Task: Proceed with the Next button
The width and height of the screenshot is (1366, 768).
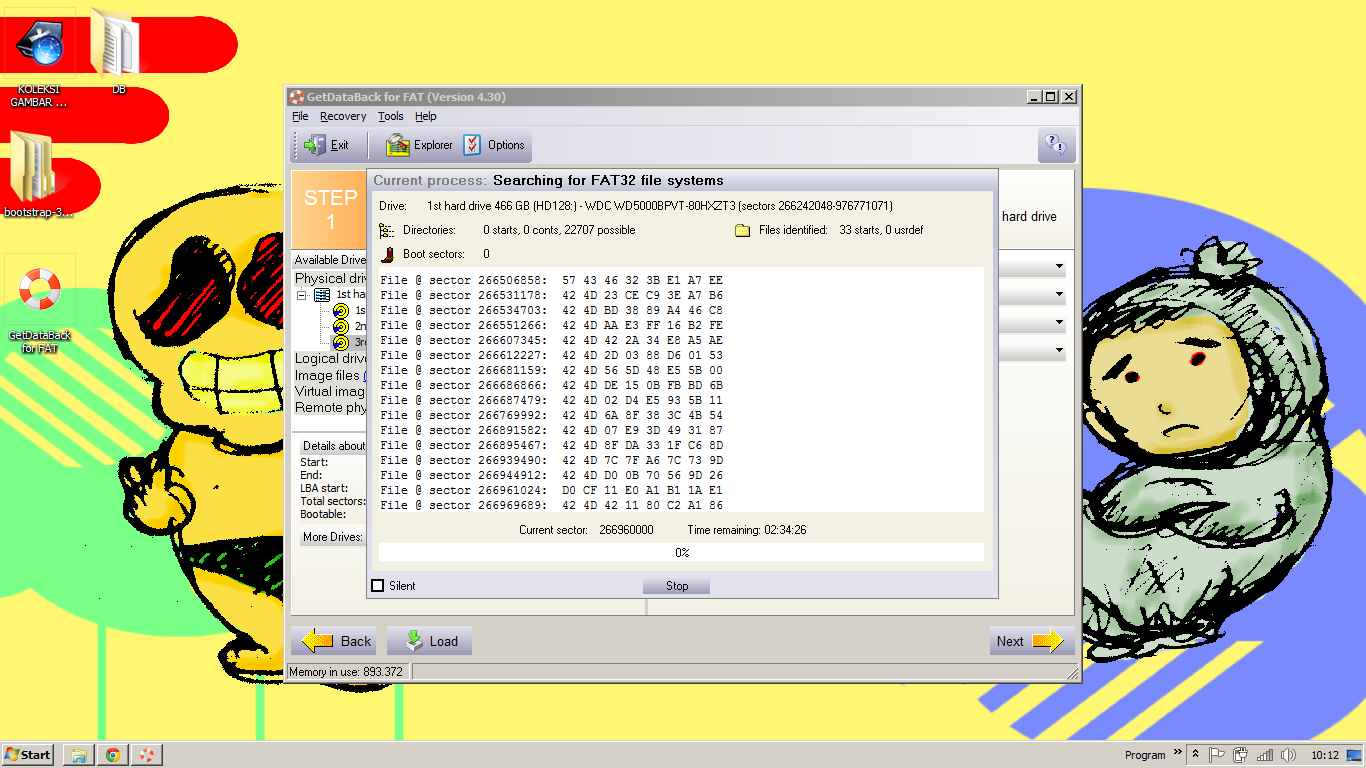Action: tap(1031, 641)
